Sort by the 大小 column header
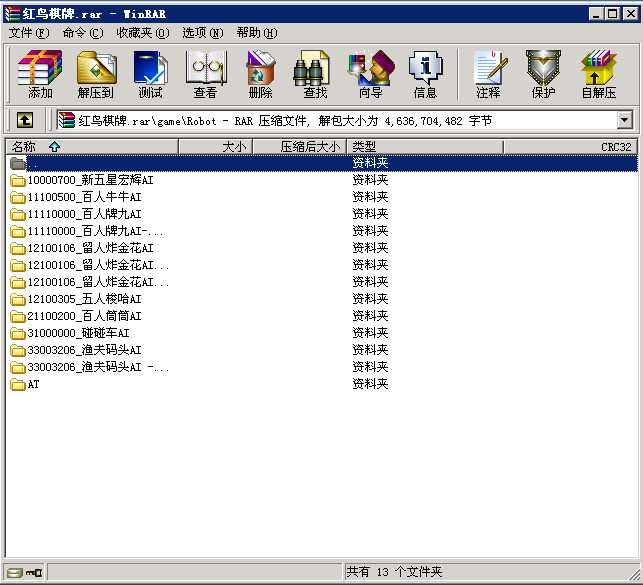643x585 pixels. (x=216, y=147)
